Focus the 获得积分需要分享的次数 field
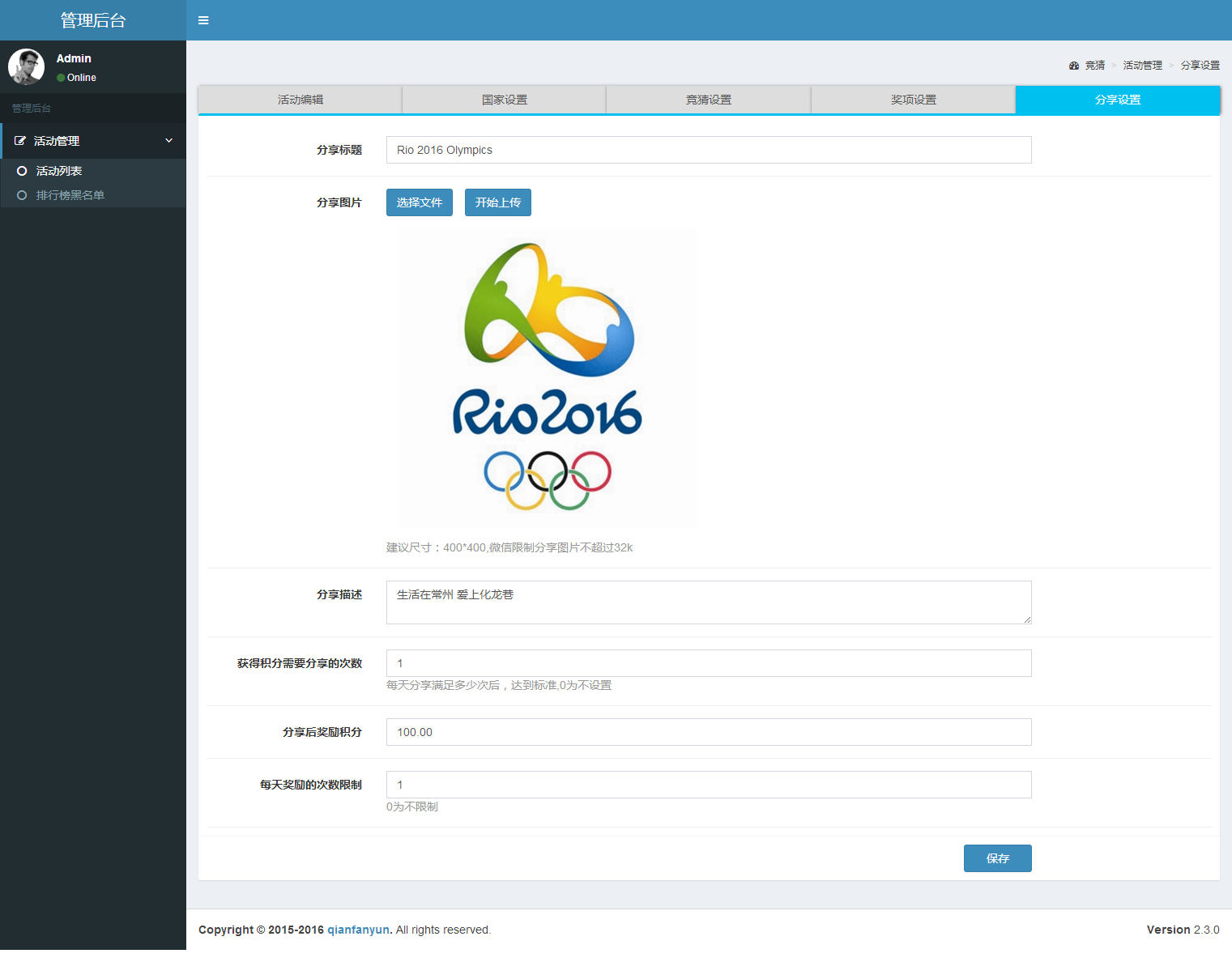1232x962 pixels. click(x=709, y=663)
